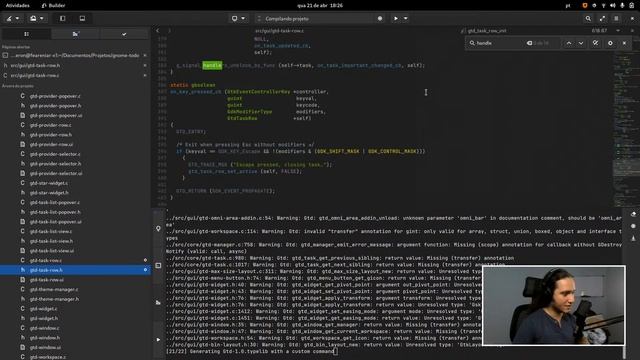
Task: Switch to the open pages sidebar tab
Action: (26, 34)
